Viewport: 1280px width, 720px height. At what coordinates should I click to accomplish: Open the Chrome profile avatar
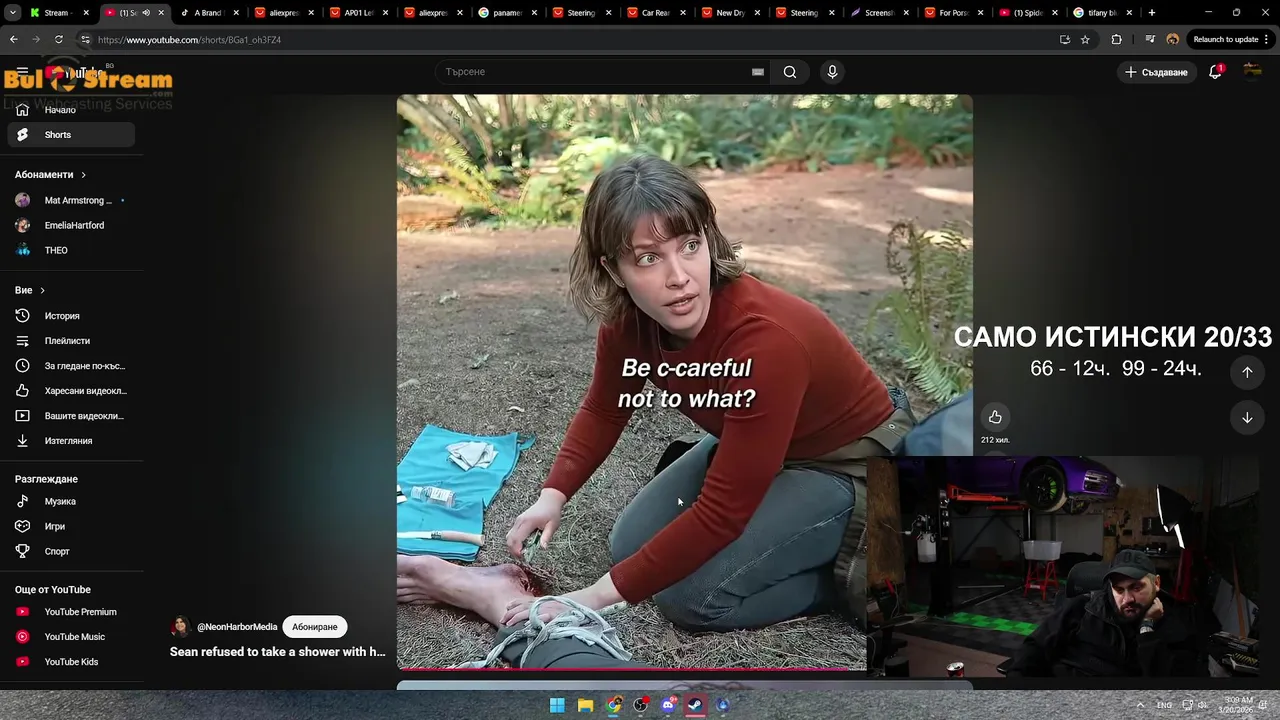[1173, 40]
